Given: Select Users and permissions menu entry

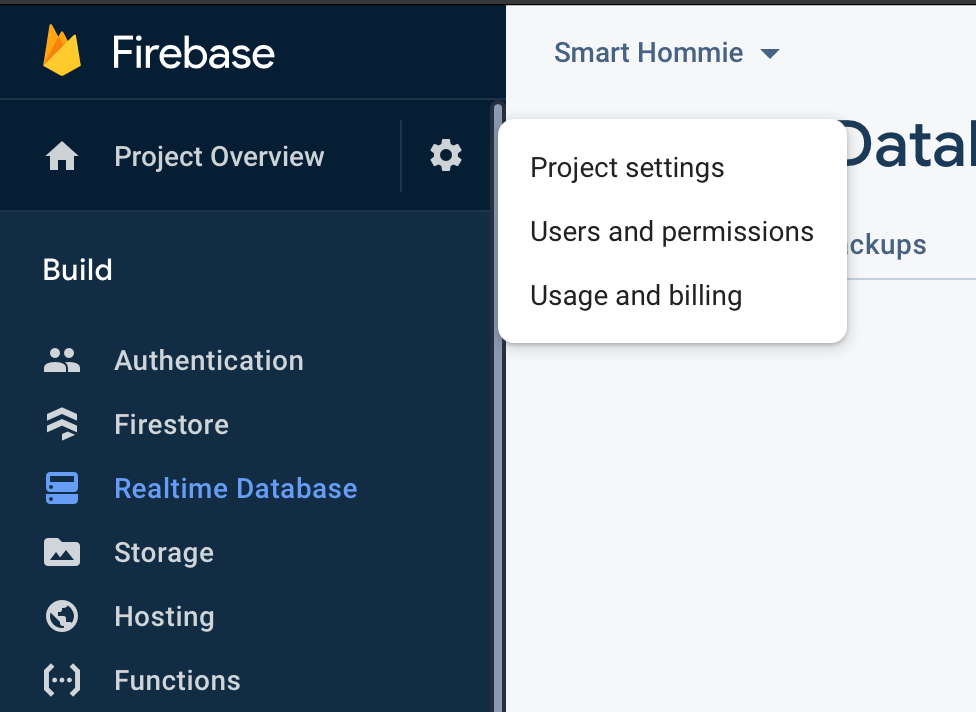Looking at the screenshot, I should point(671,231).
